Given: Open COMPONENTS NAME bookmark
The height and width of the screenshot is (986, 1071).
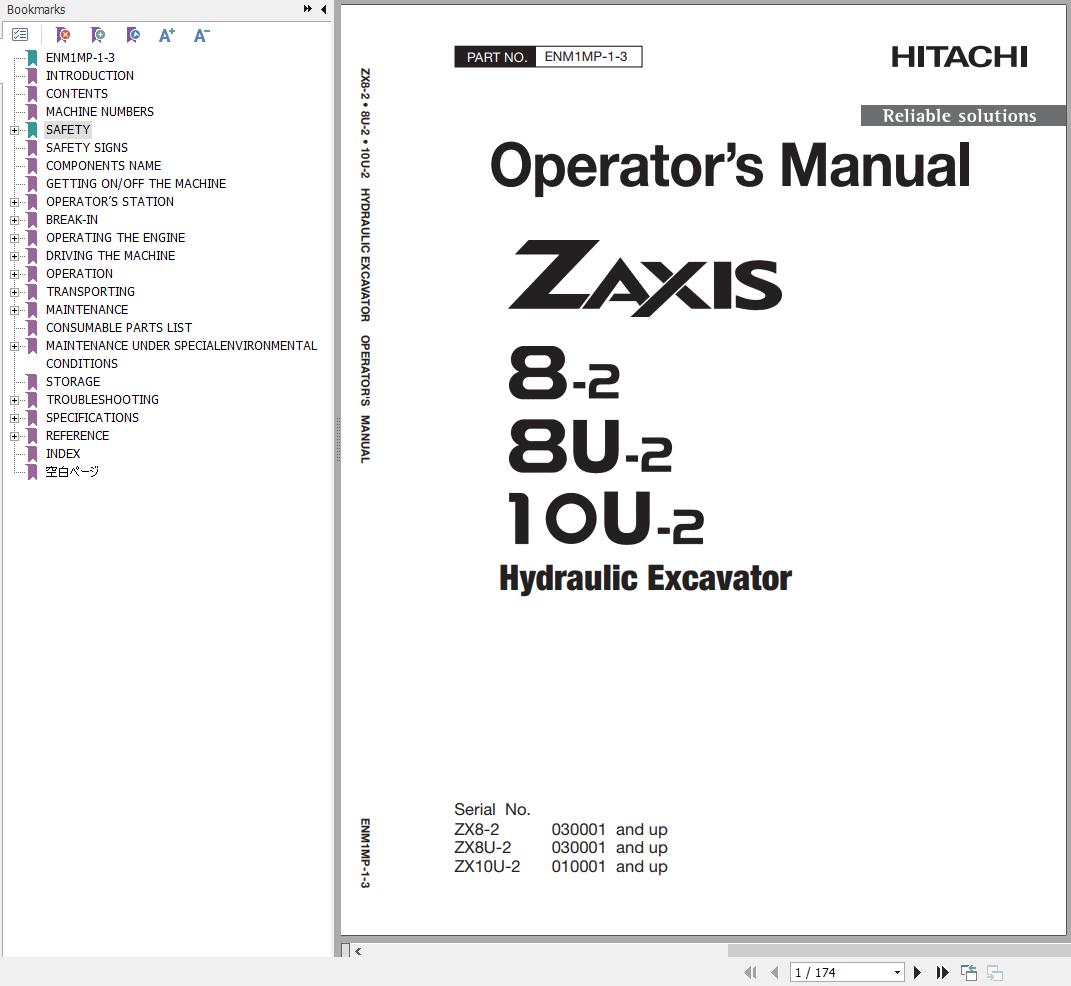Looking at the screenshot, I should (x=103, y=165).
